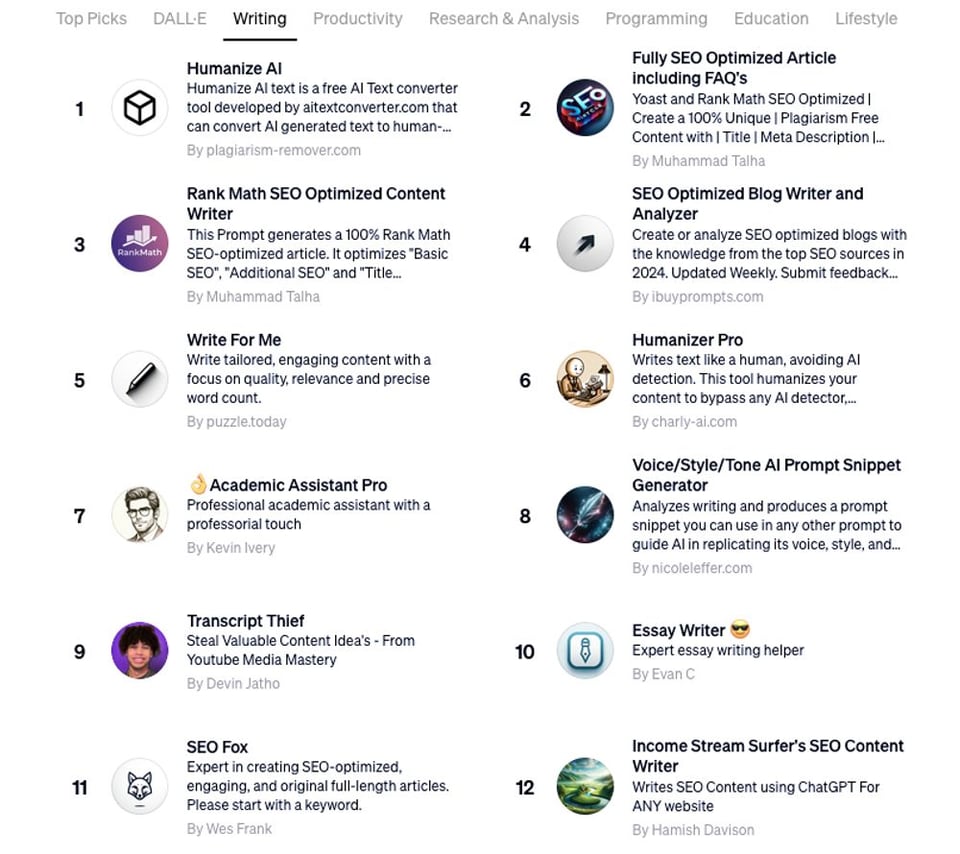Select the Essay Writer fountain pen icon
Screen dimensions: 960x854
coord(584,651)
